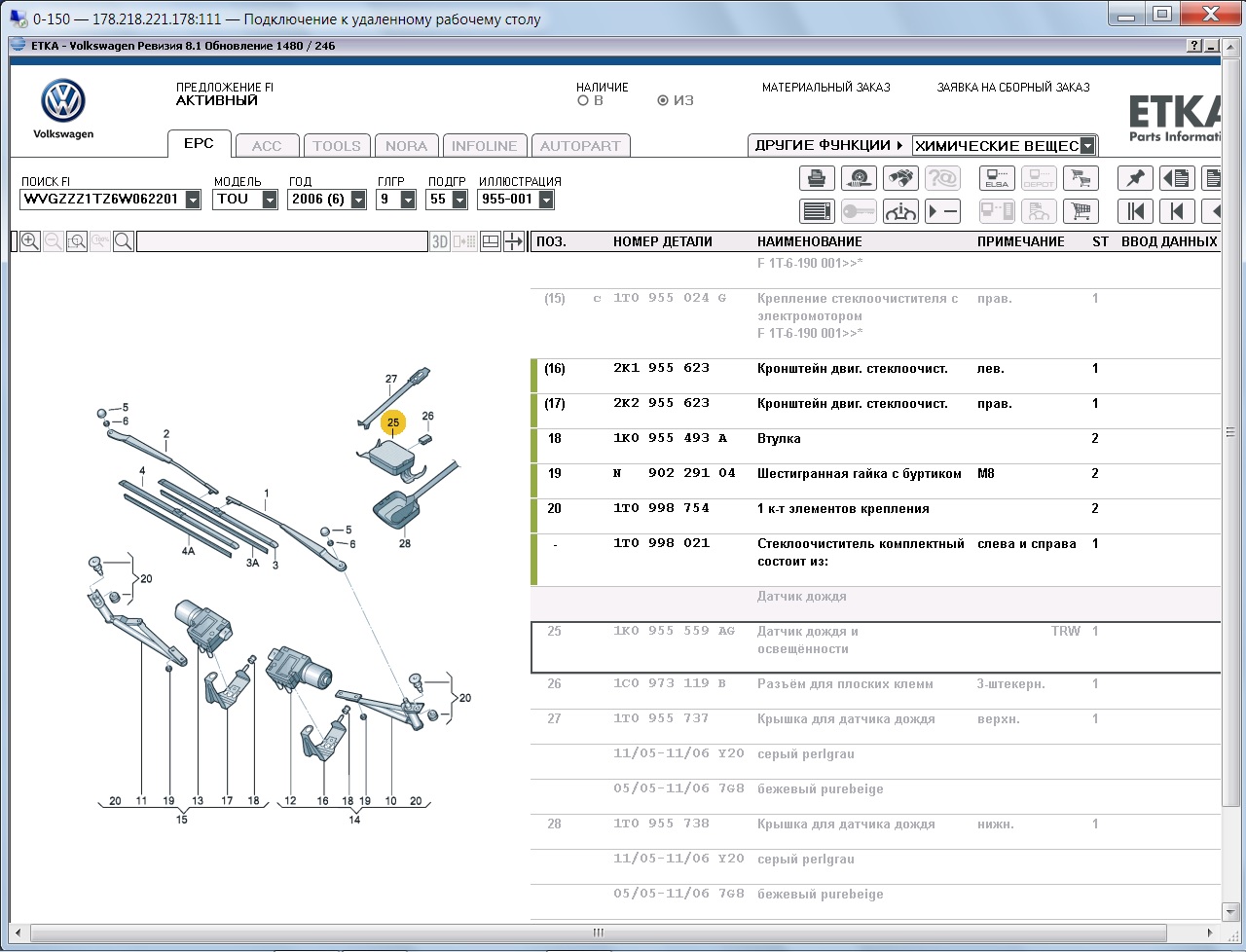Click the double shopping carts icon
The width and height of the screenshot is (1246, 952).
click(1080, 178)
